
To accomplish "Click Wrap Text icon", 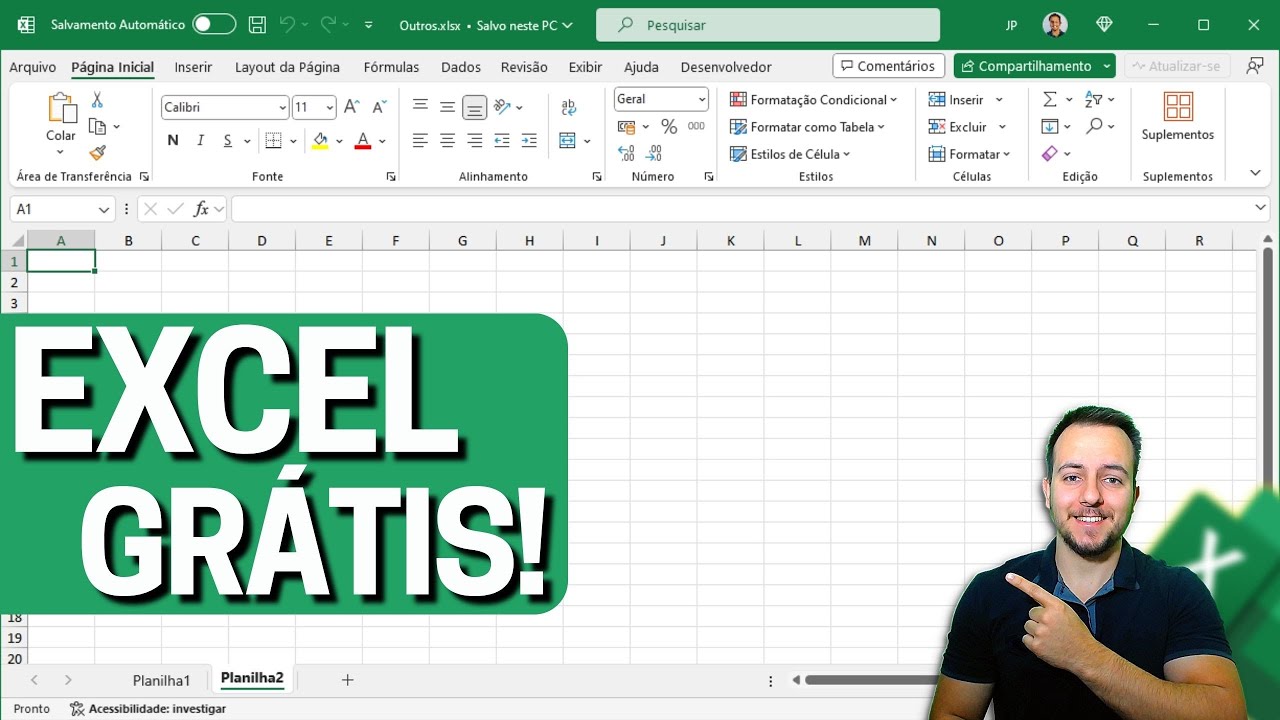I will click(569, 107).
